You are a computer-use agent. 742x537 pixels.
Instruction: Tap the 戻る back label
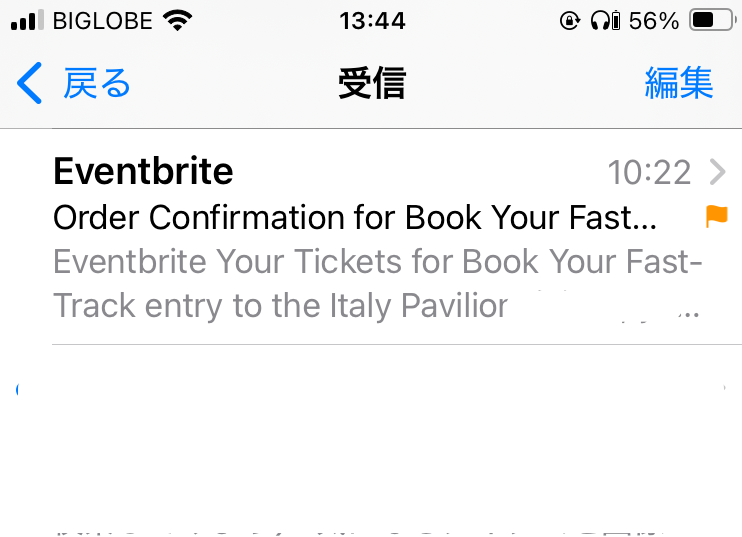click(97, 83)
